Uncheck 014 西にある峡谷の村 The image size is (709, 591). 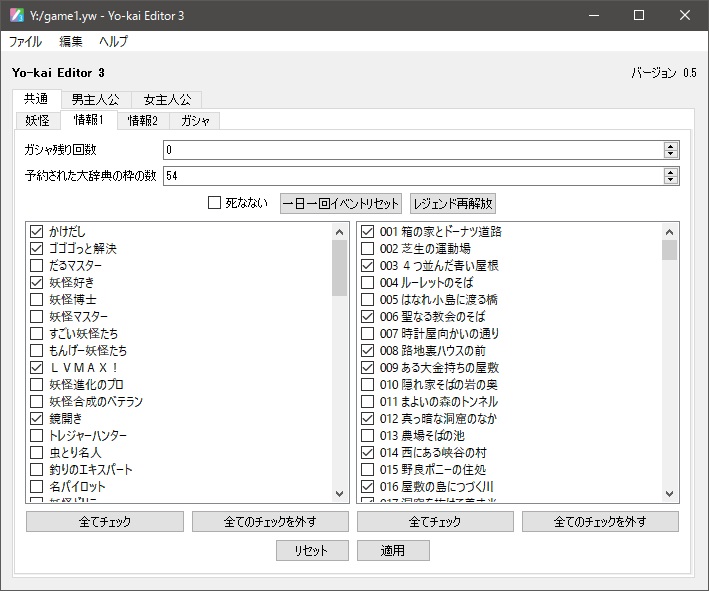[368, 453]
